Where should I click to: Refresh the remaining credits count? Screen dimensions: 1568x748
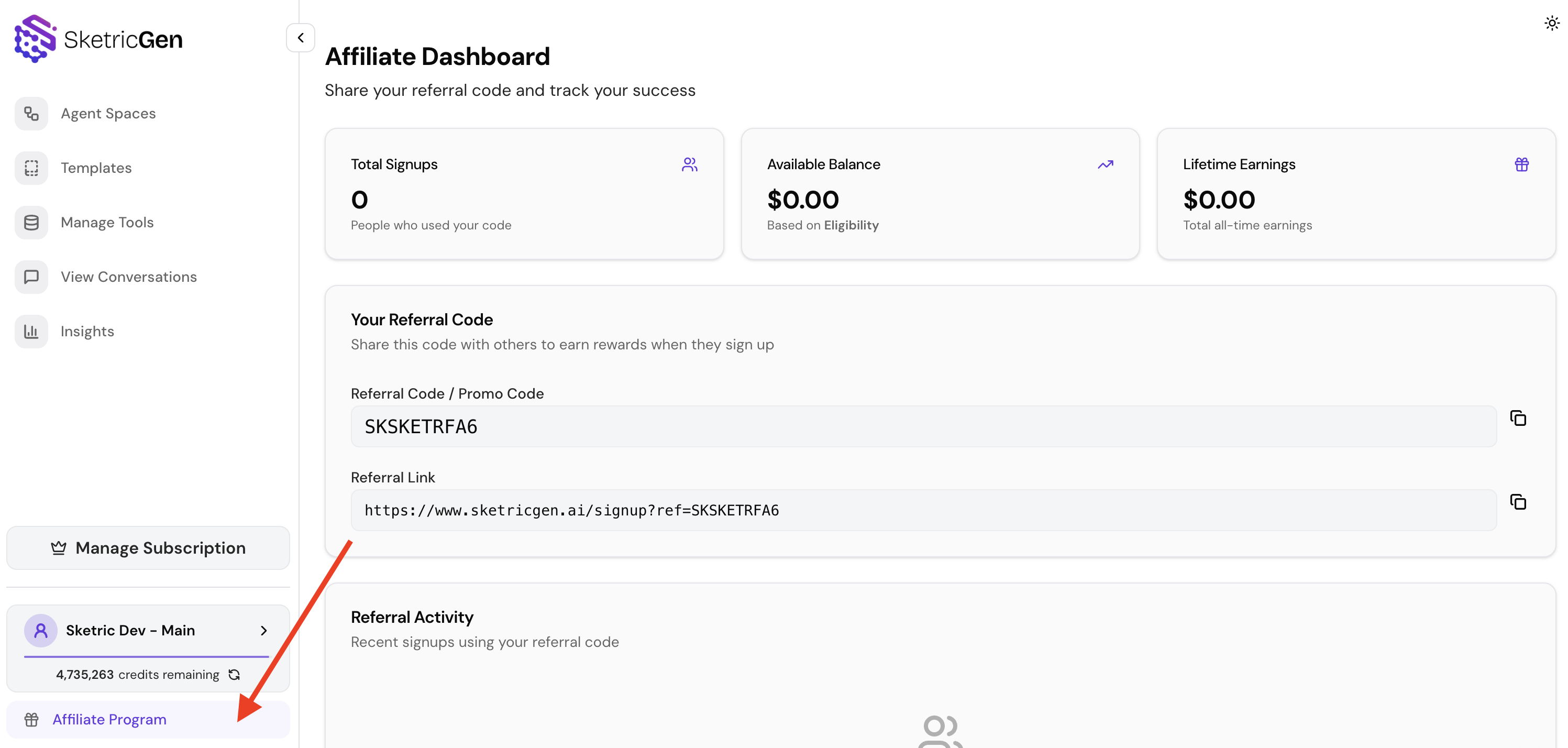coord(234,674)
